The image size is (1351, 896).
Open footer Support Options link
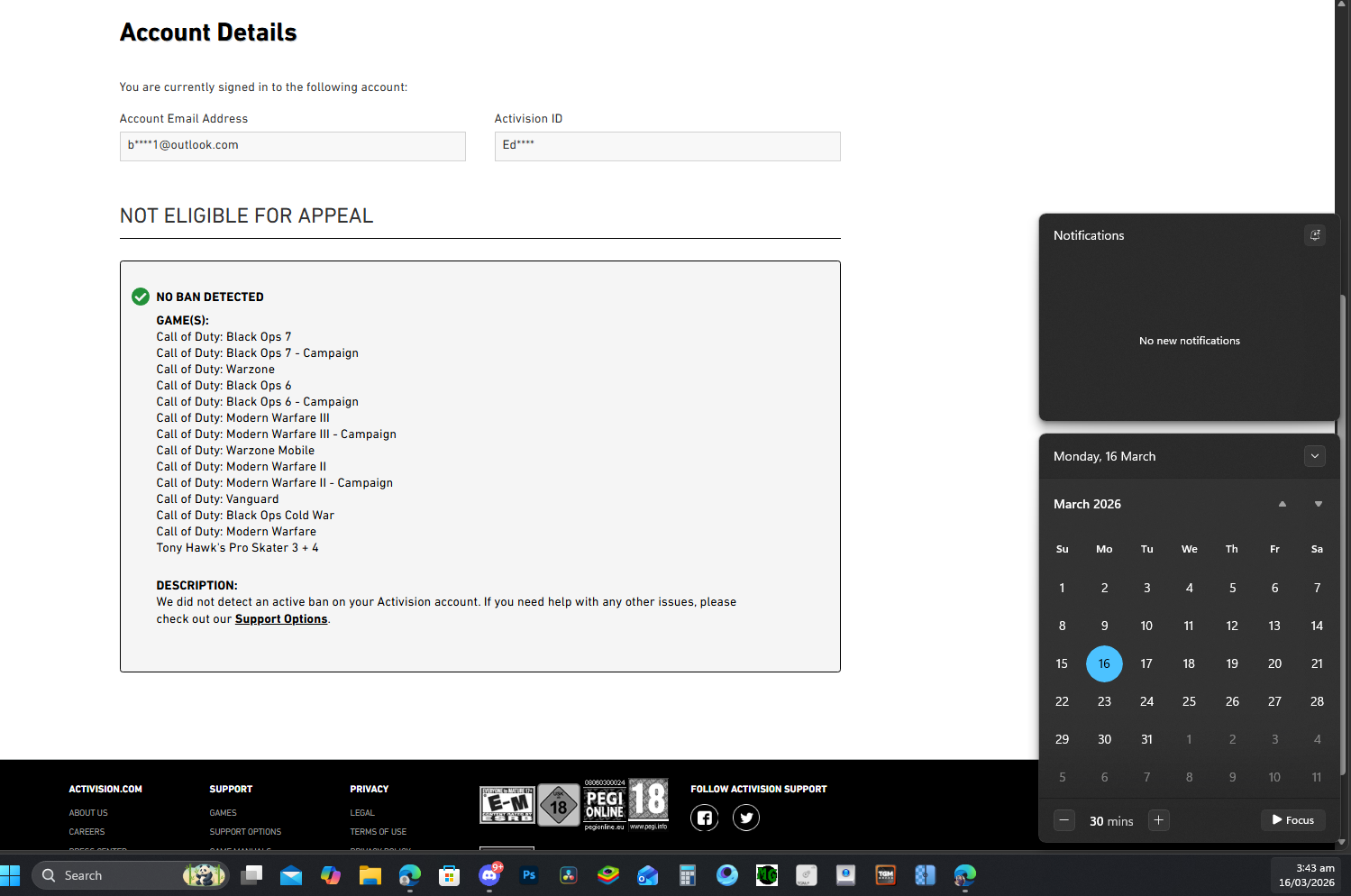[x=245, y=832]
